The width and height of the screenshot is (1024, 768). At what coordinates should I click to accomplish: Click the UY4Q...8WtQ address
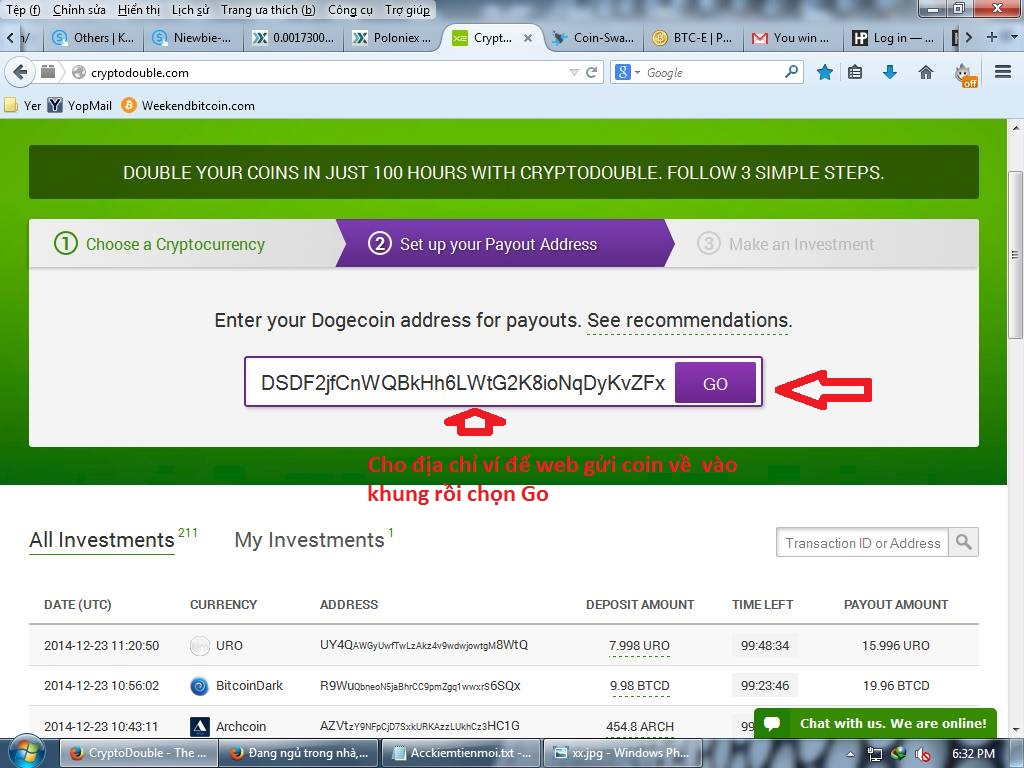[x=423, y=645]
